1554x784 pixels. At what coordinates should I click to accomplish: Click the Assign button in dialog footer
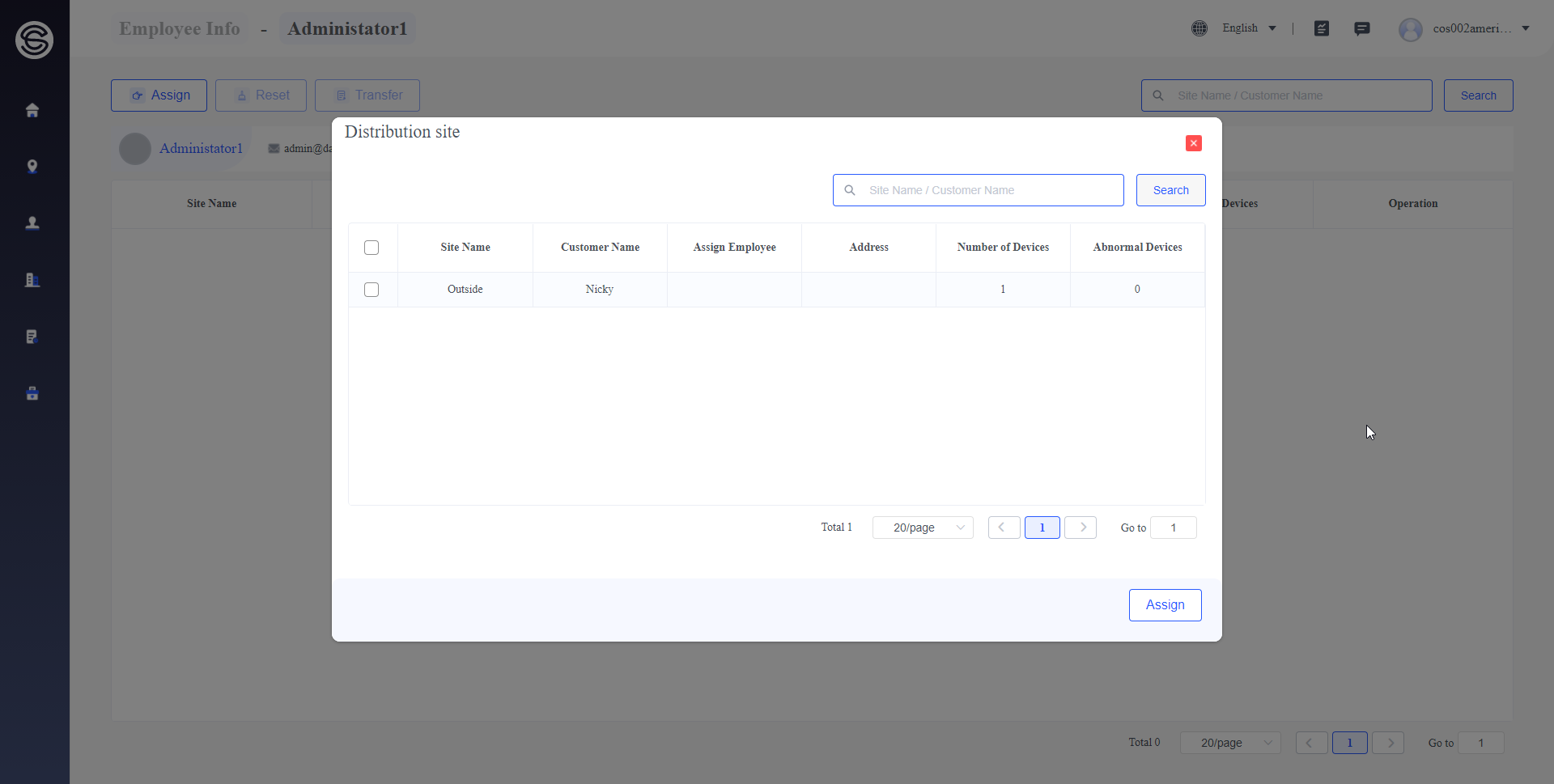(1165, 605)
